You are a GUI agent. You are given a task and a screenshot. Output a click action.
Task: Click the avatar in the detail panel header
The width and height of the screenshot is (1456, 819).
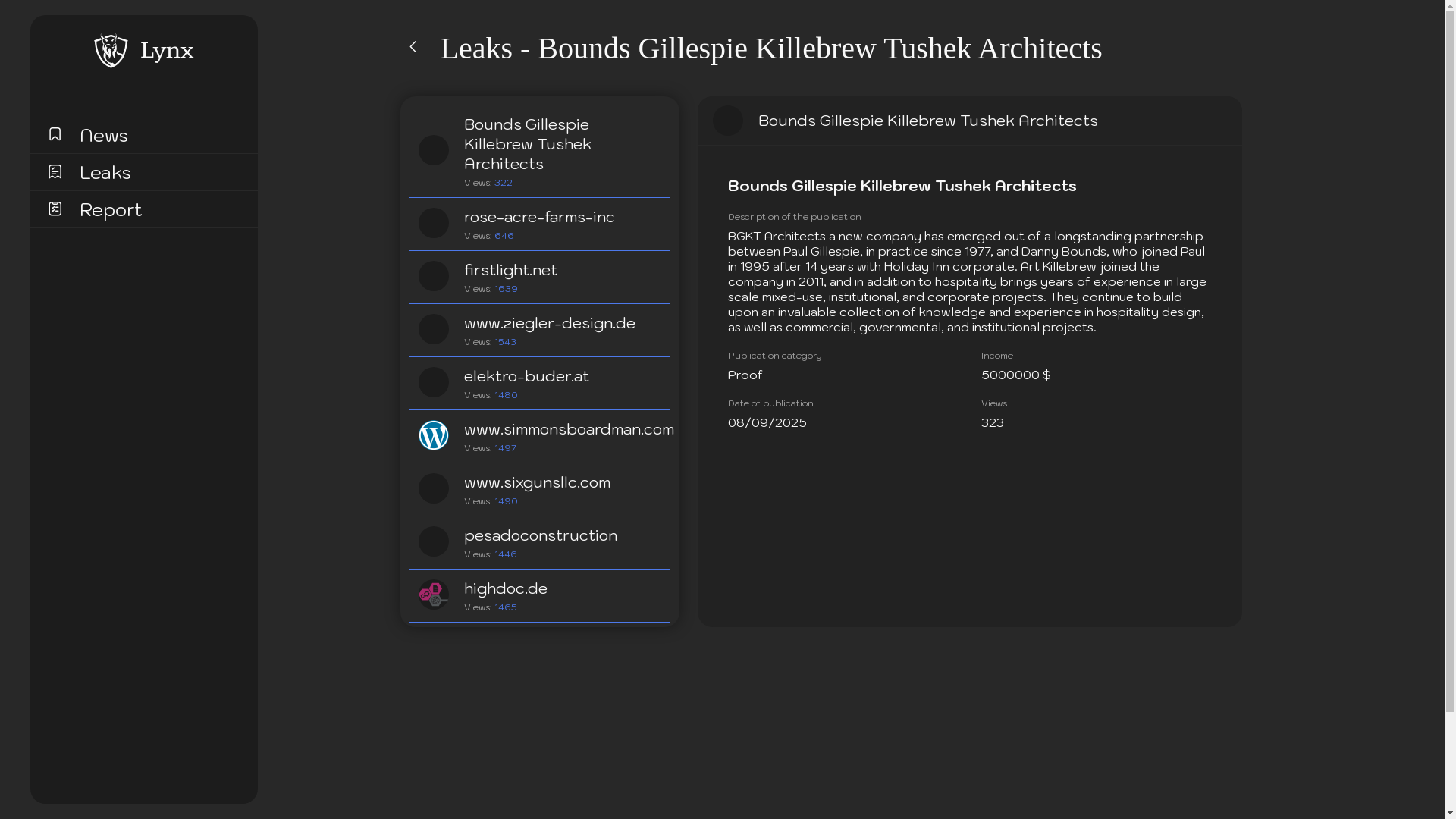pyautogui.click(x=728, y=121)
